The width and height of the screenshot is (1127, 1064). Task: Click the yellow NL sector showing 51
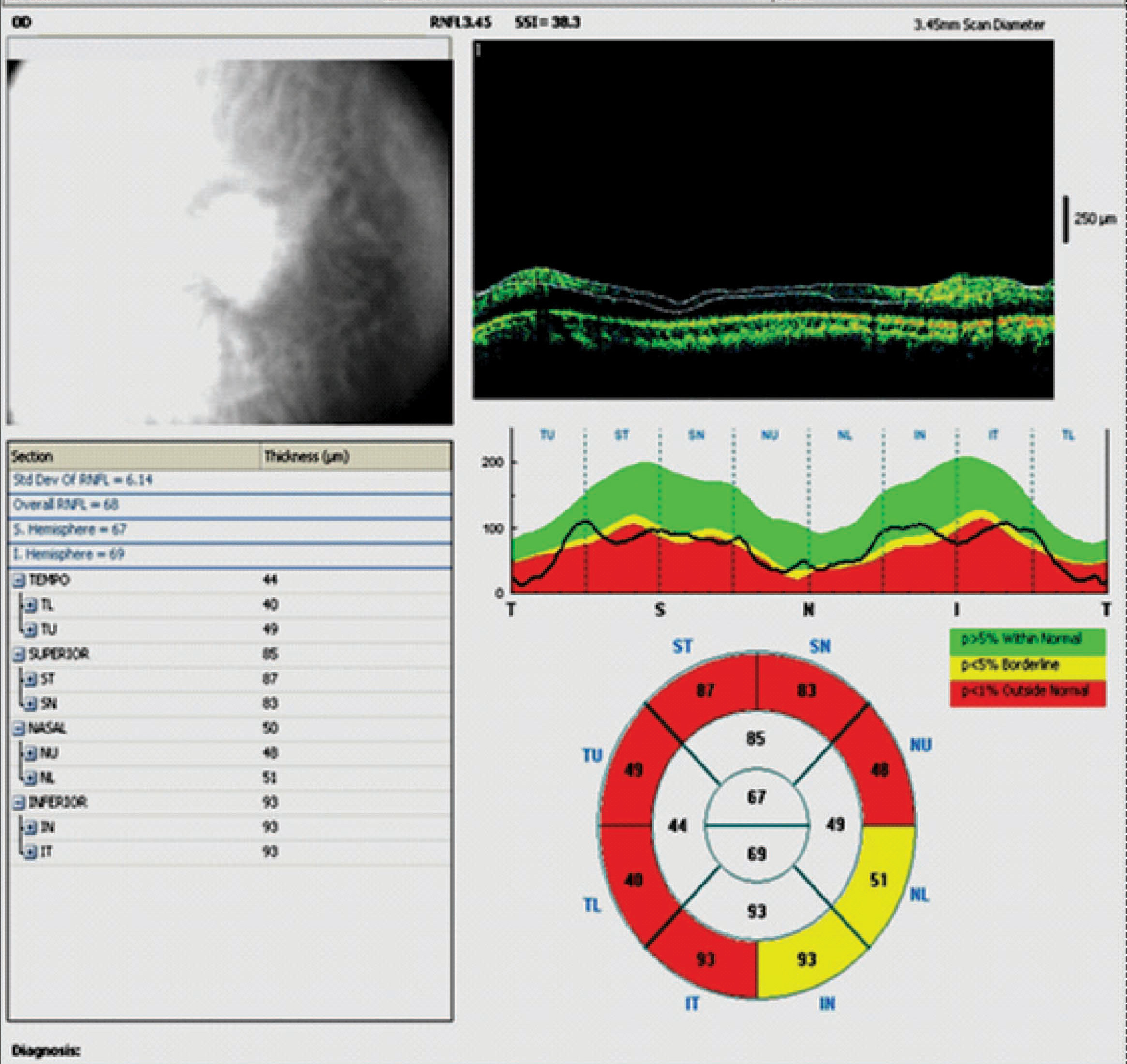[877, 880]
